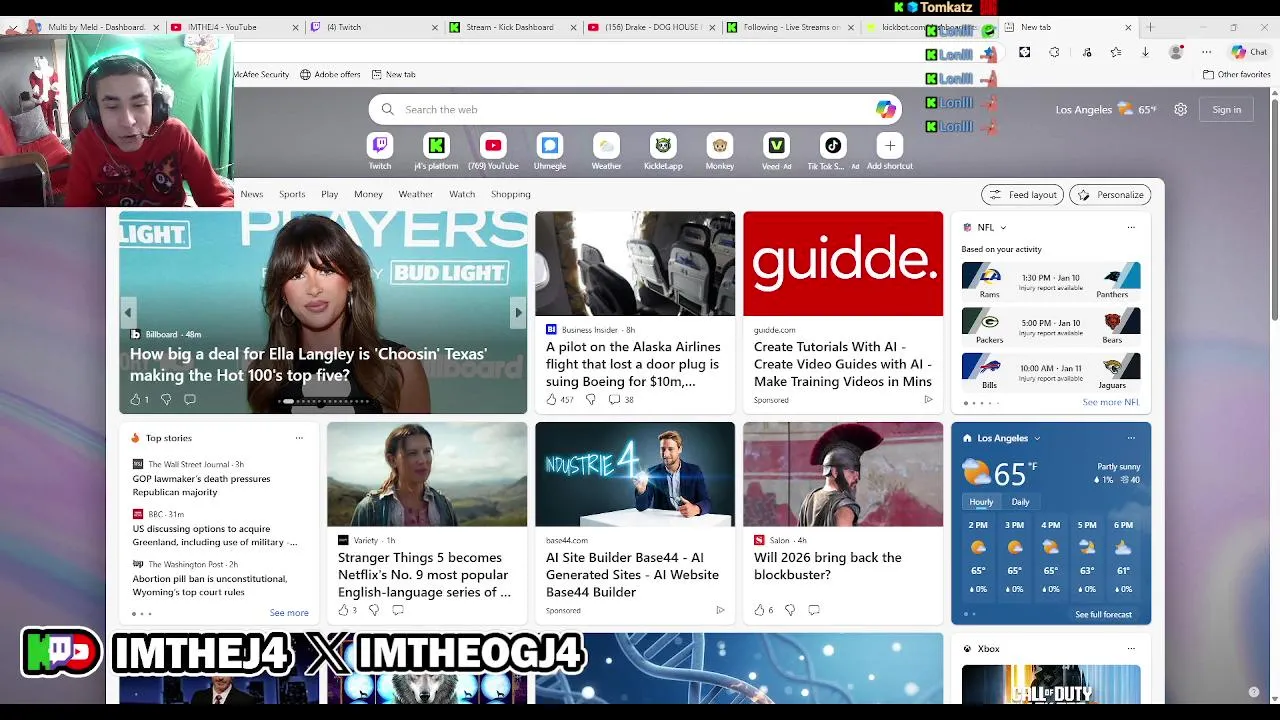This screenshot has height=720, width=1280.
Task: Expand the NFL league dropdown
Action: [1003, 228]
